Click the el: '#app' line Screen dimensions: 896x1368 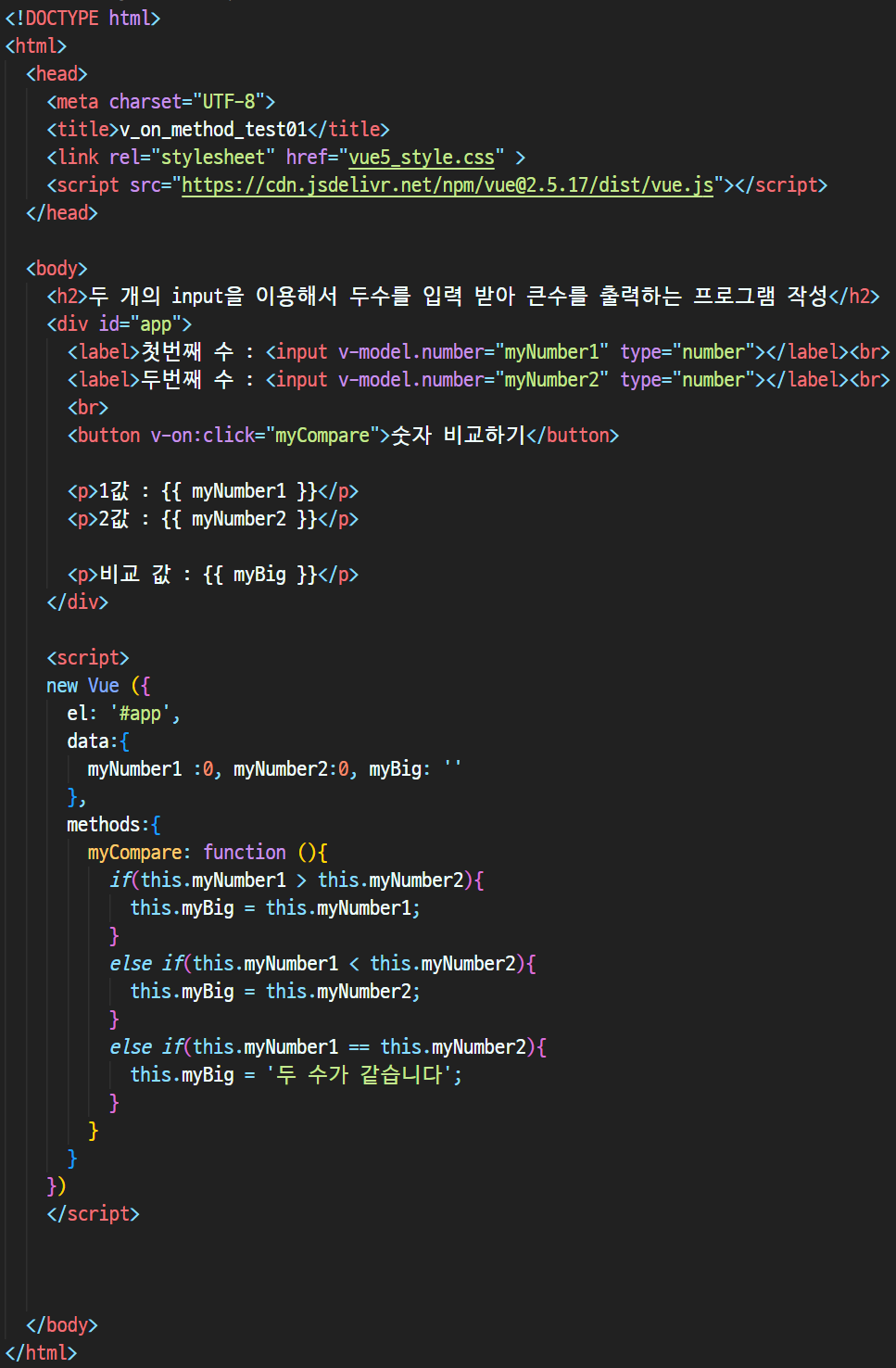coord(124,714)
